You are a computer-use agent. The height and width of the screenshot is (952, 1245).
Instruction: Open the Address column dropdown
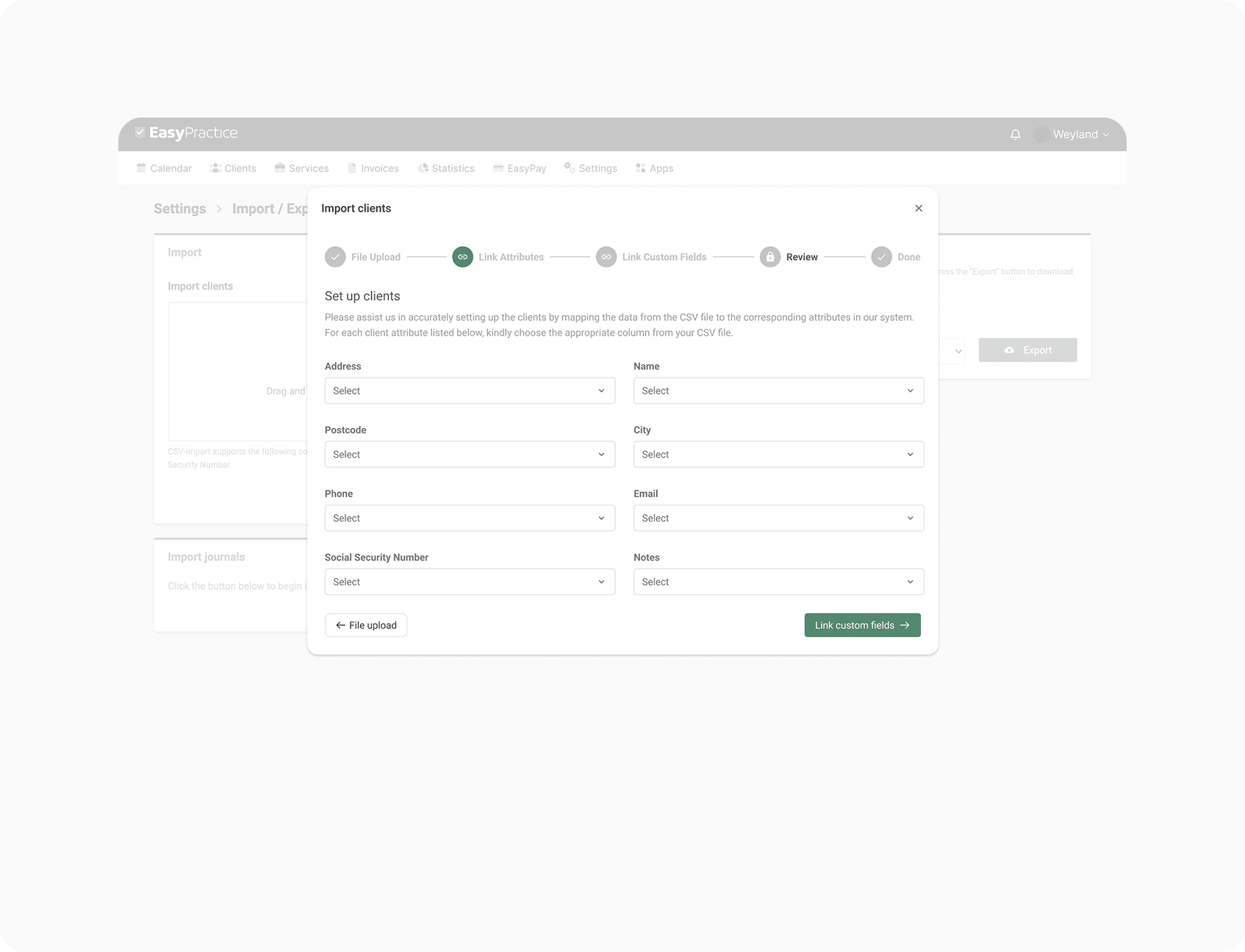click(470, 391)
